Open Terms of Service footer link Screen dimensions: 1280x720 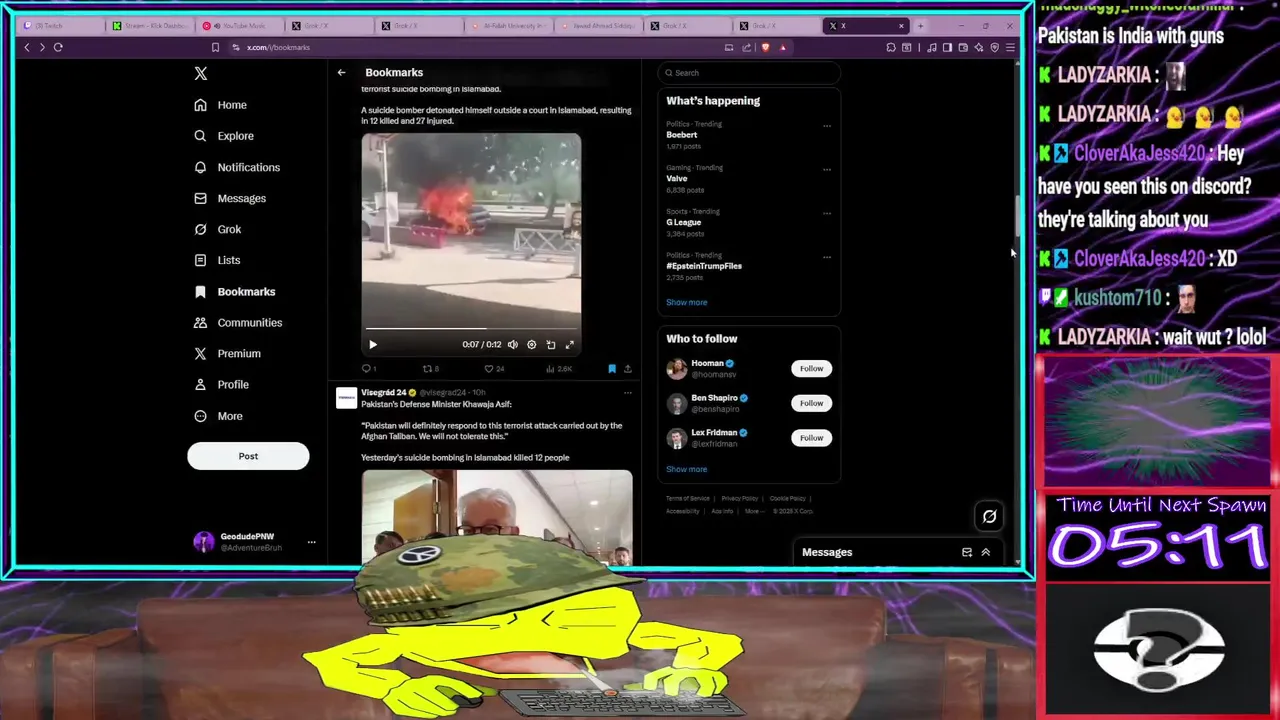click(688, 498)
